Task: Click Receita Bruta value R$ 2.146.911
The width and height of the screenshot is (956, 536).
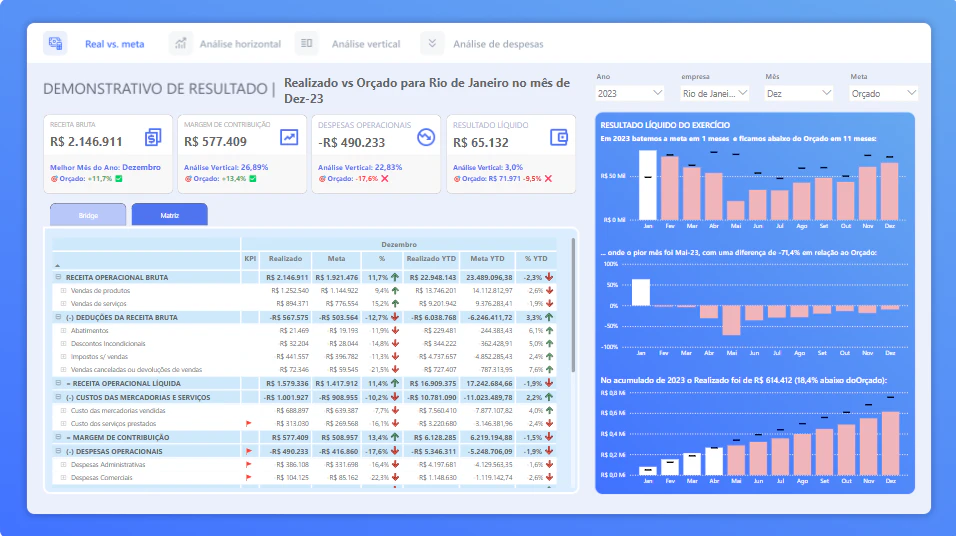Action: pos(86,141)
